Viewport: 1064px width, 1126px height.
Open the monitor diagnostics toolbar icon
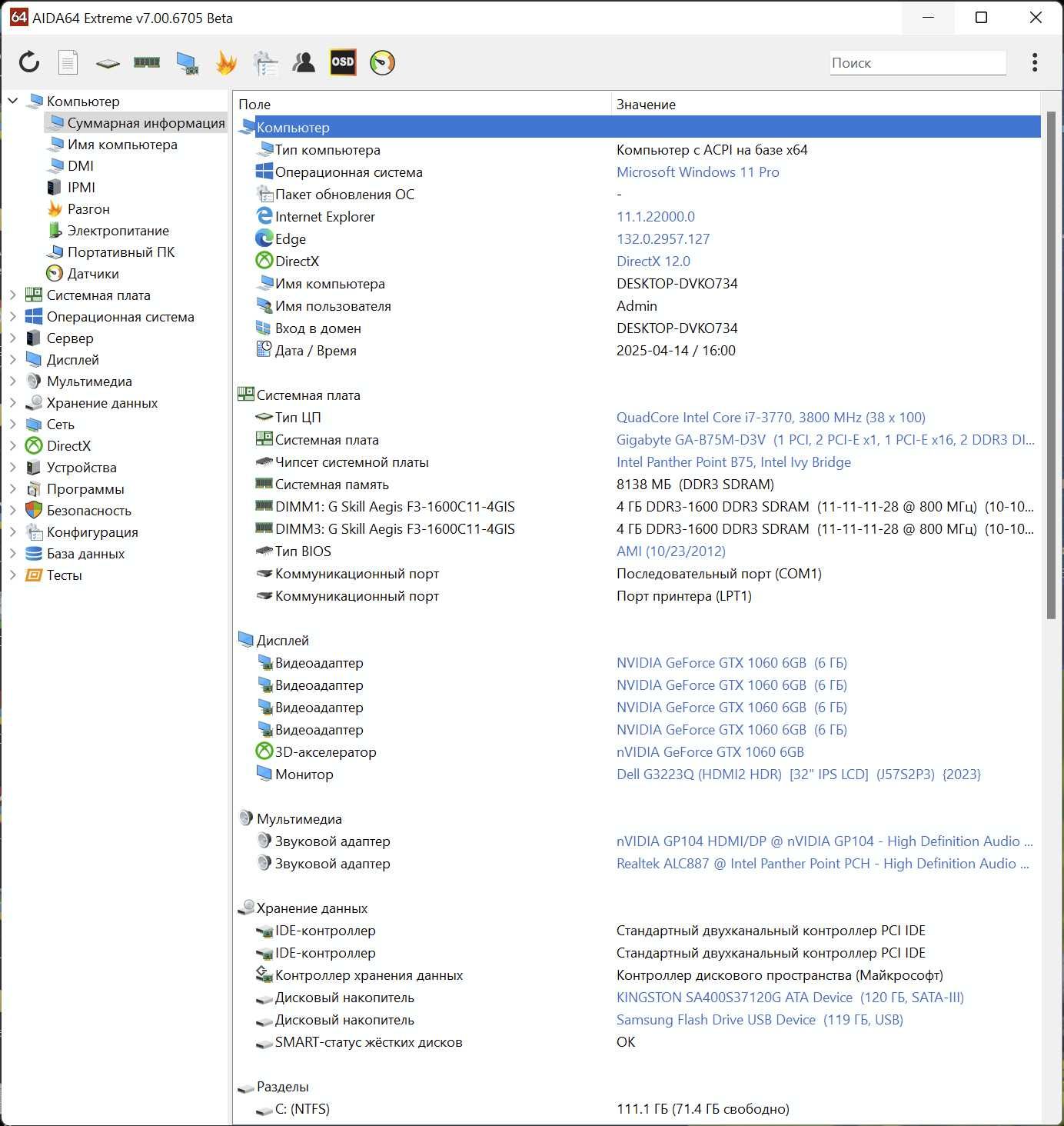coord(187,62)
